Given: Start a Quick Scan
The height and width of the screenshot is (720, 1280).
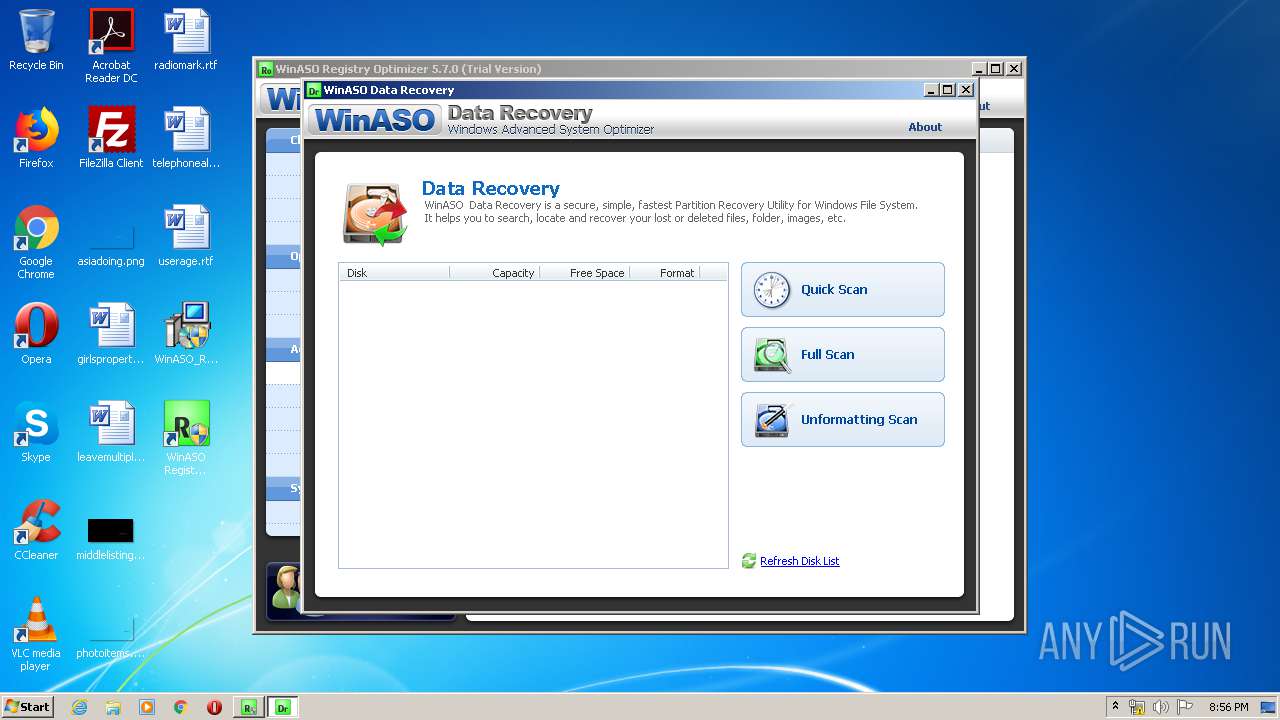Looking at the screenshot, I should tap(842, 290).
